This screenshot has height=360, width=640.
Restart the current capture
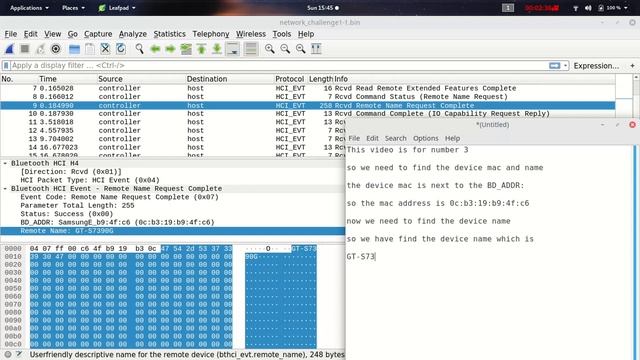click(x=40, y=49)
